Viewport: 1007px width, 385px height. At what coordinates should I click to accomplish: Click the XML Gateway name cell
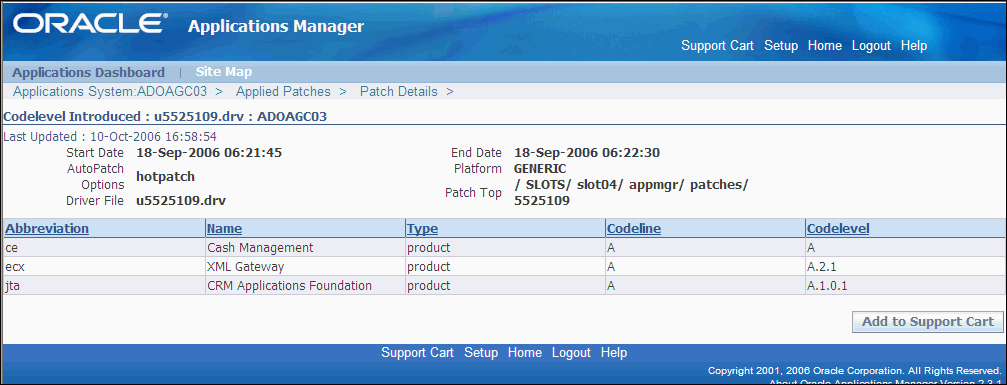305,266
